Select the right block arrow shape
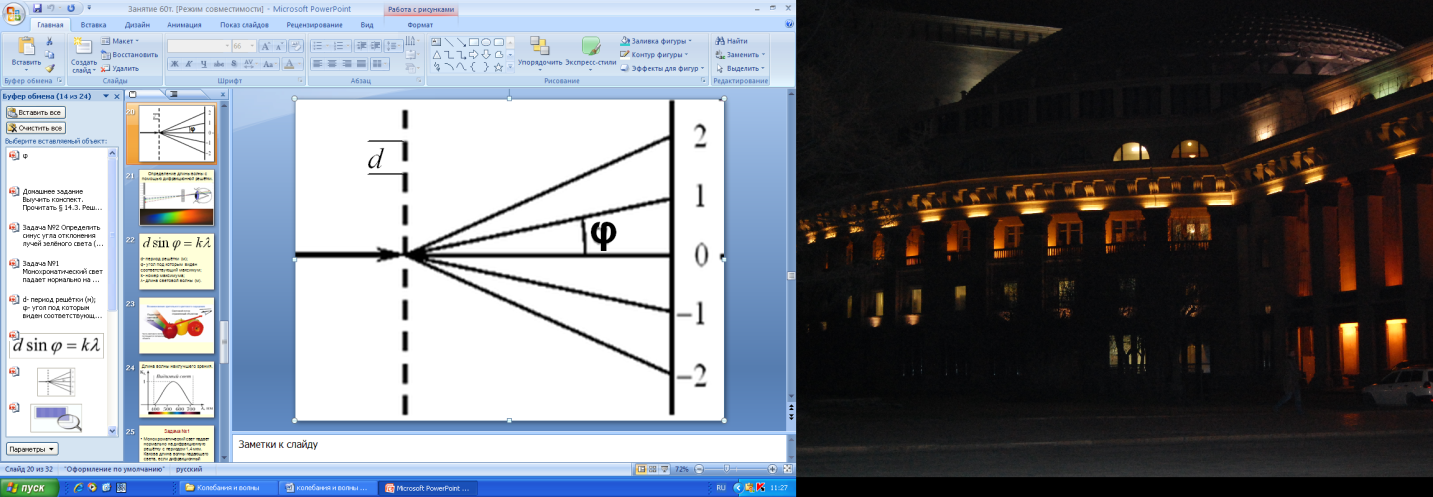Screen dimensions: 1433x497 (x=473, y=55)
